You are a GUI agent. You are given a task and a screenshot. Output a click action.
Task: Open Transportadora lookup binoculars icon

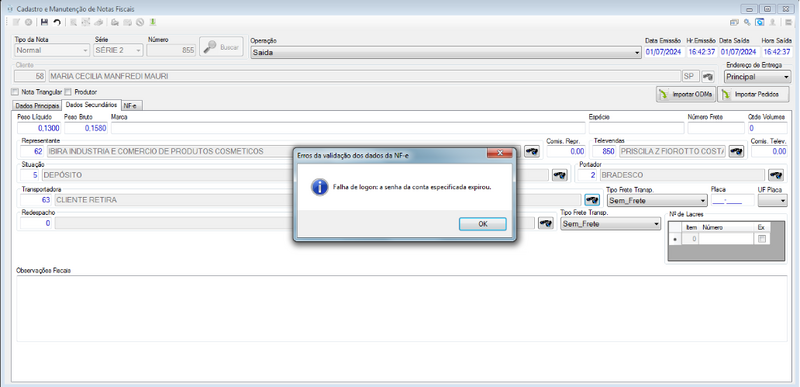click(592, 200)
